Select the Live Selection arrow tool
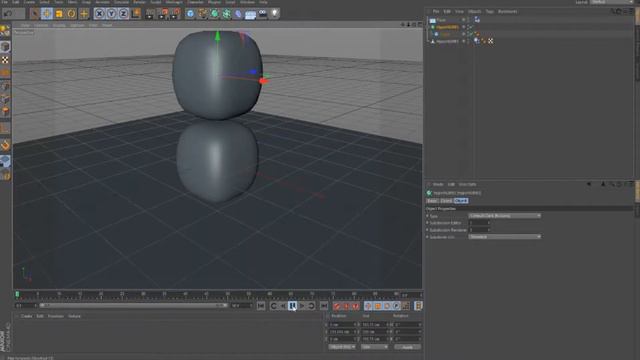Image resolution: width=640 pixels, height=360 pixels. tap(35, 14)
